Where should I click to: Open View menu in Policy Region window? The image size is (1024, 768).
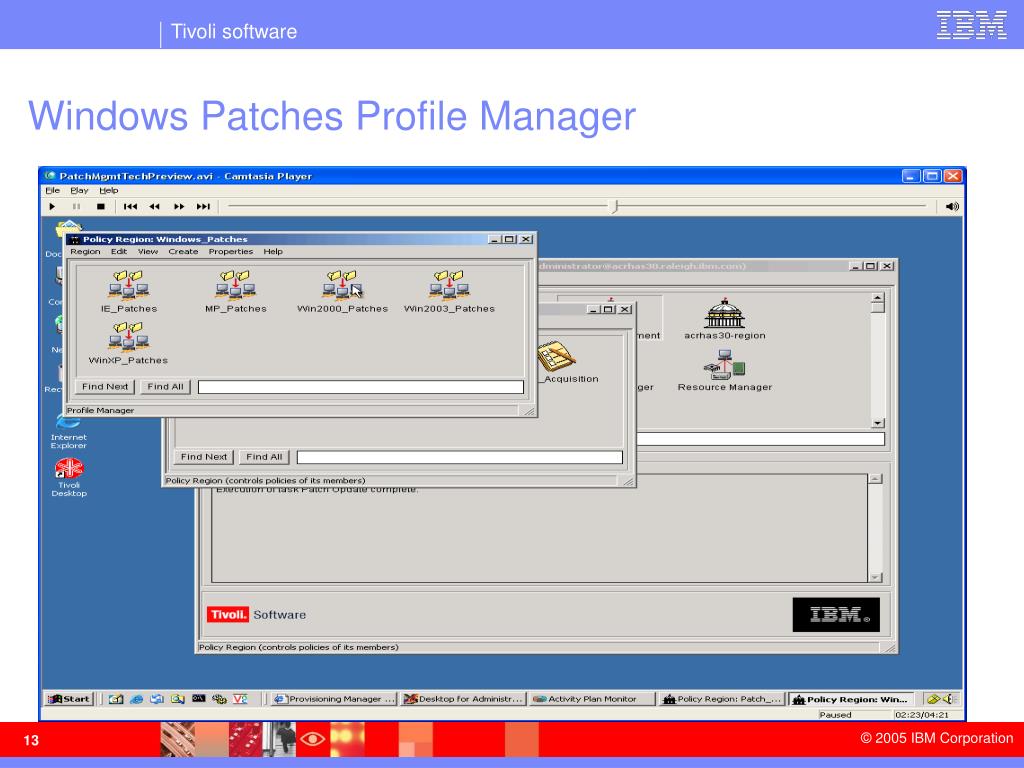click(148, 251)
